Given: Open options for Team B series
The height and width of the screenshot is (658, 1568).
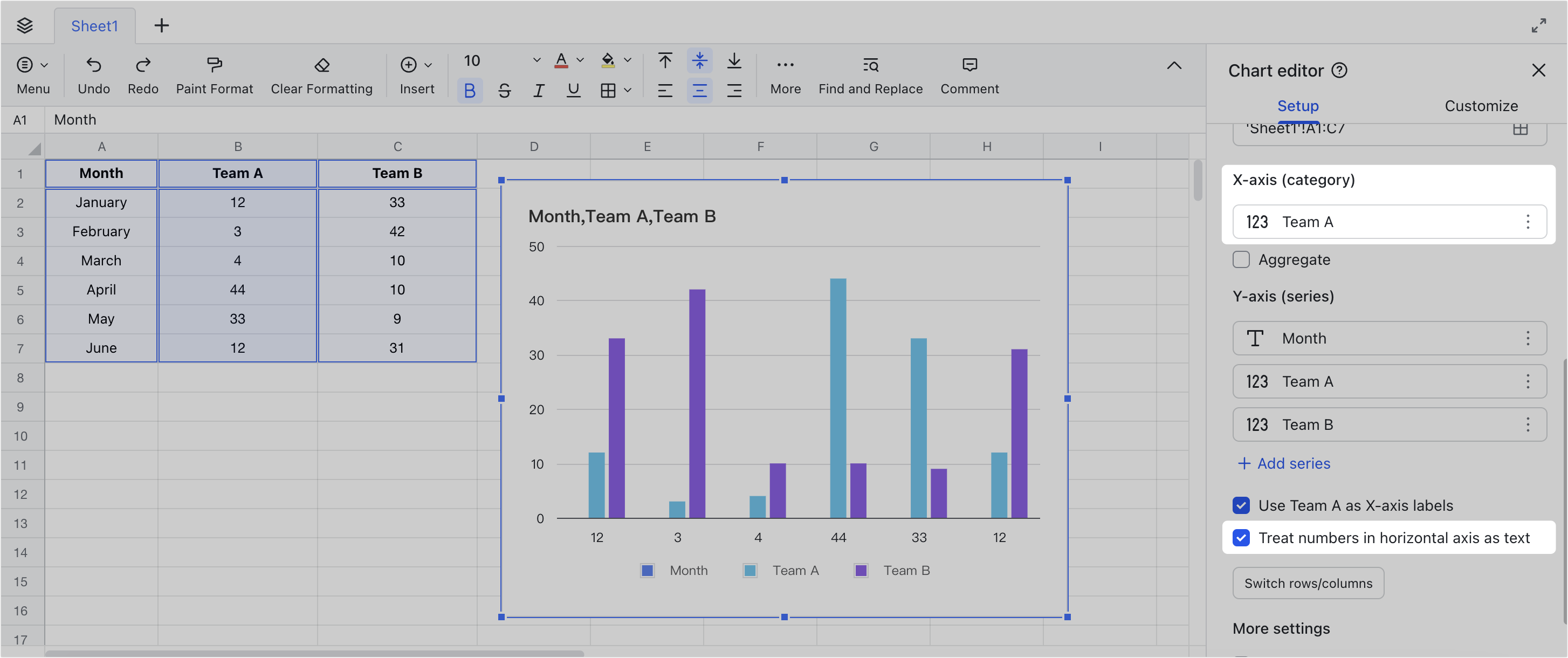Looking at the screenshot, I should pyautogui.click(x=1528, y=424).
